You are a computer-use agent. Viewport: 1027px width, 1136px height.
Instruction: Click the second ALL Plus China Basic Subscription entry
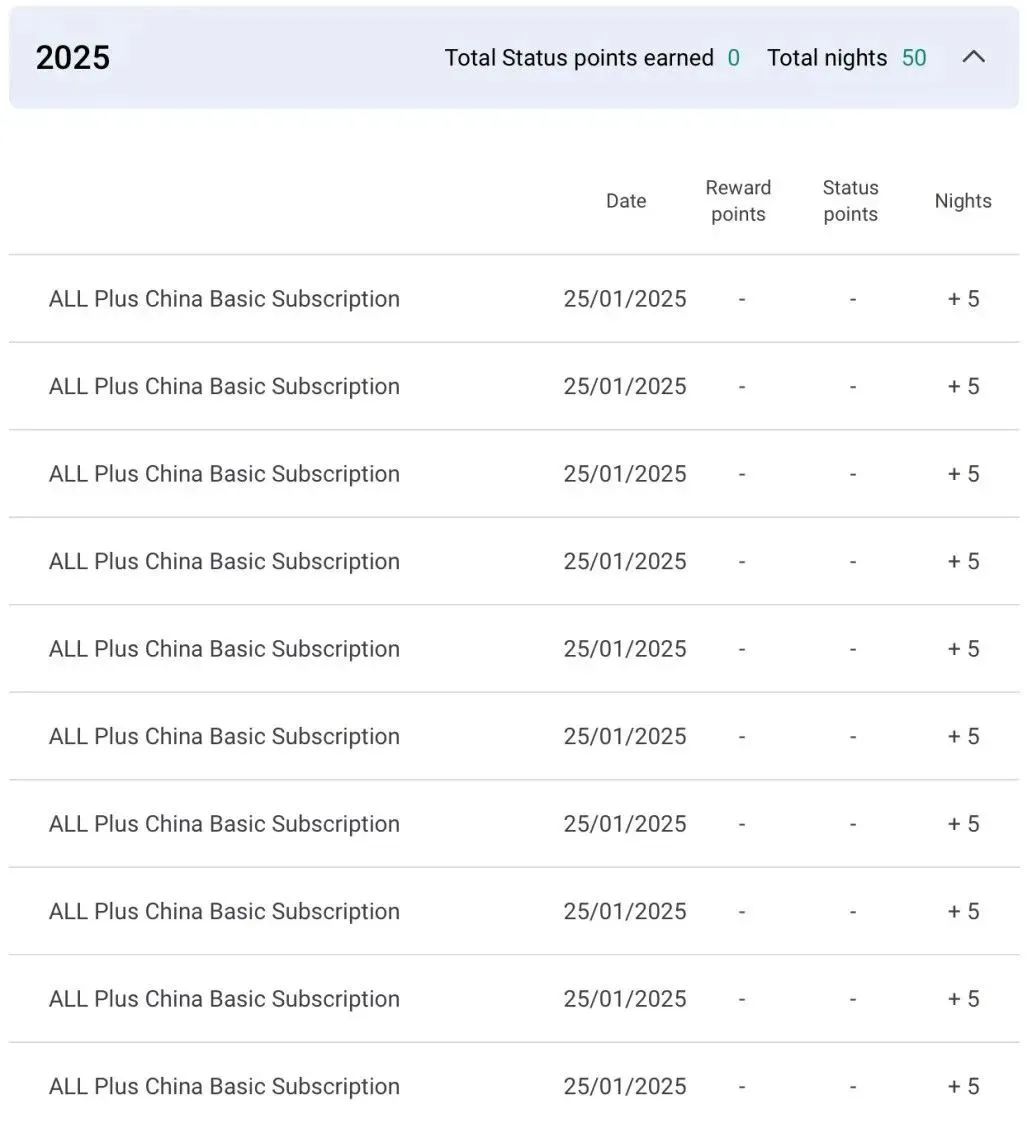(x=224, y=386)
